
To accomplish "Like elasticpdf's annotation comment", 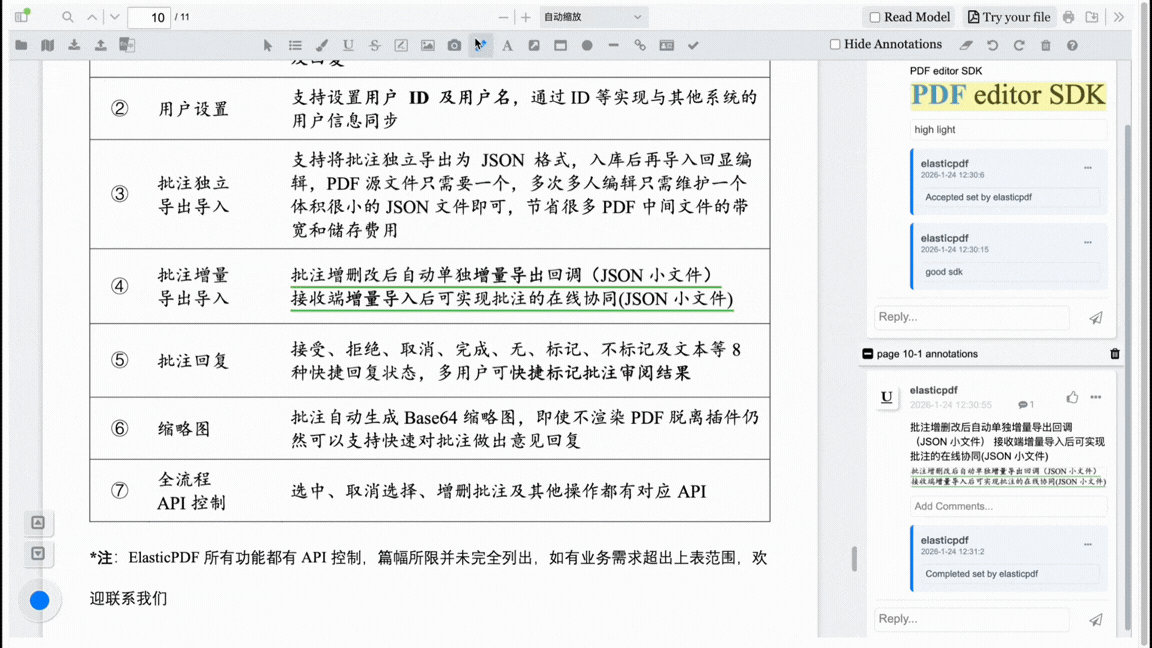I will point(1071,397).
